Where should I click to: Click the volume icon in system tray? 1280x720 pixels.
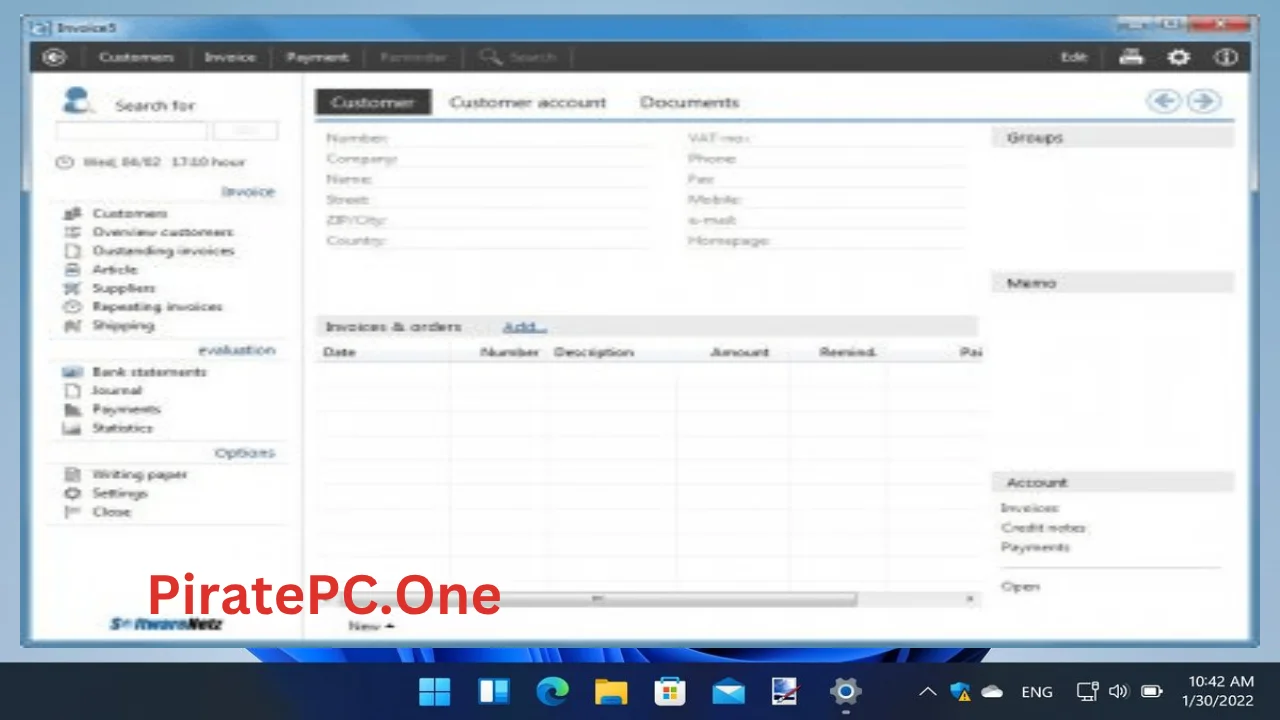click(1119, 691)
